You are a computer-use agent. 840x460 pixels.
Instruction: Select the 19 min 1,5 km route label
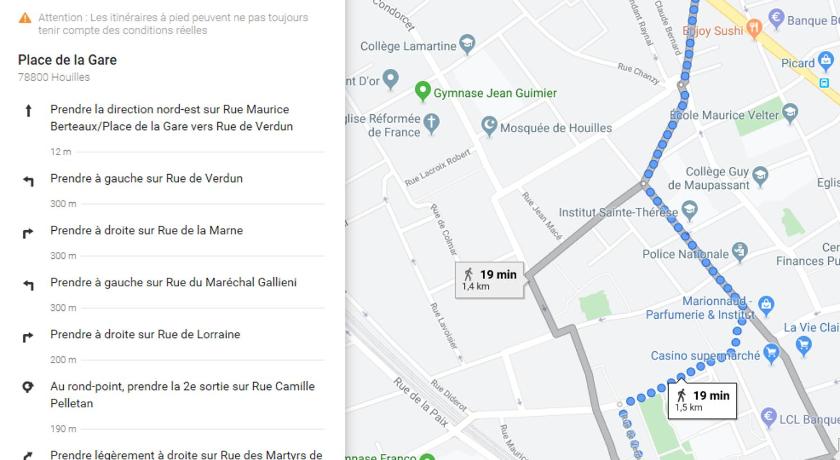702,401
